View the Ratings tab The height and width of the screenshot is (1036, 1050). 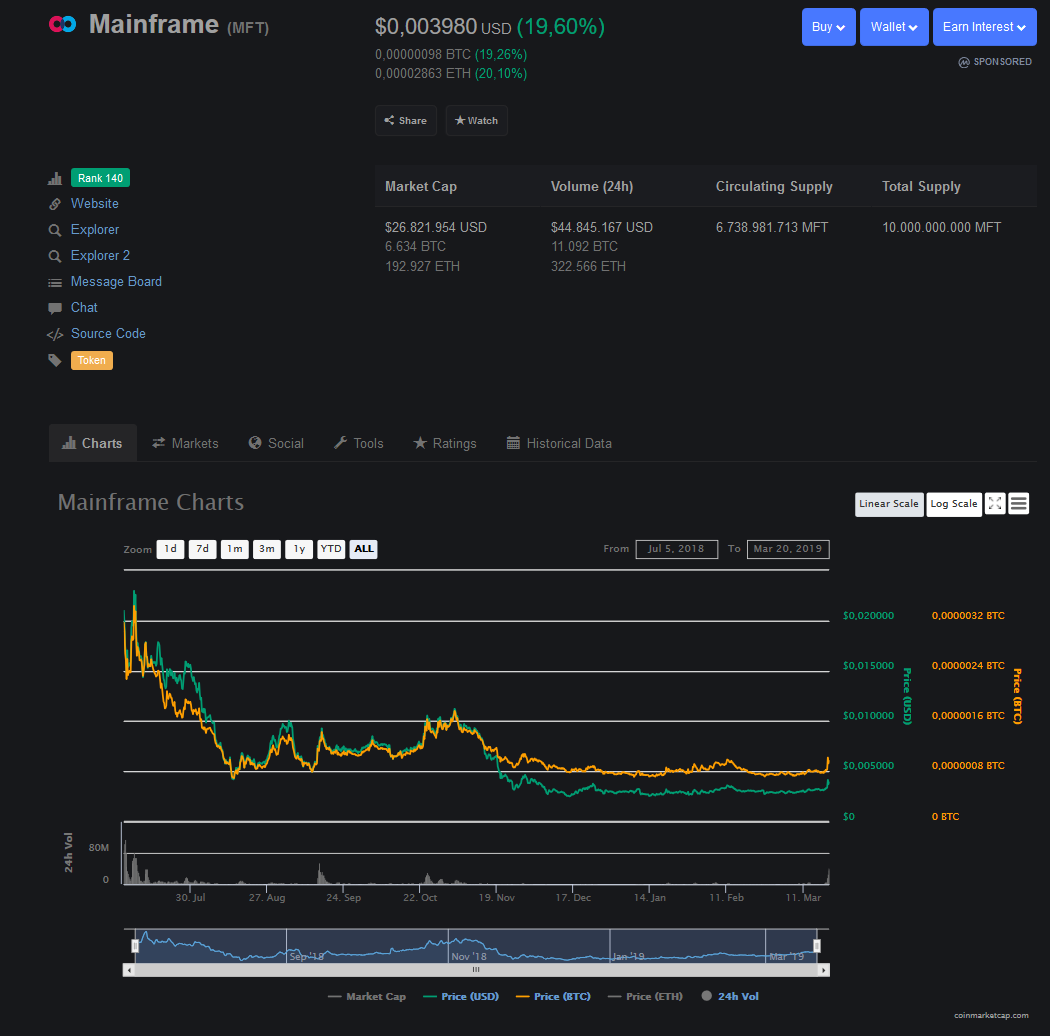445,443
